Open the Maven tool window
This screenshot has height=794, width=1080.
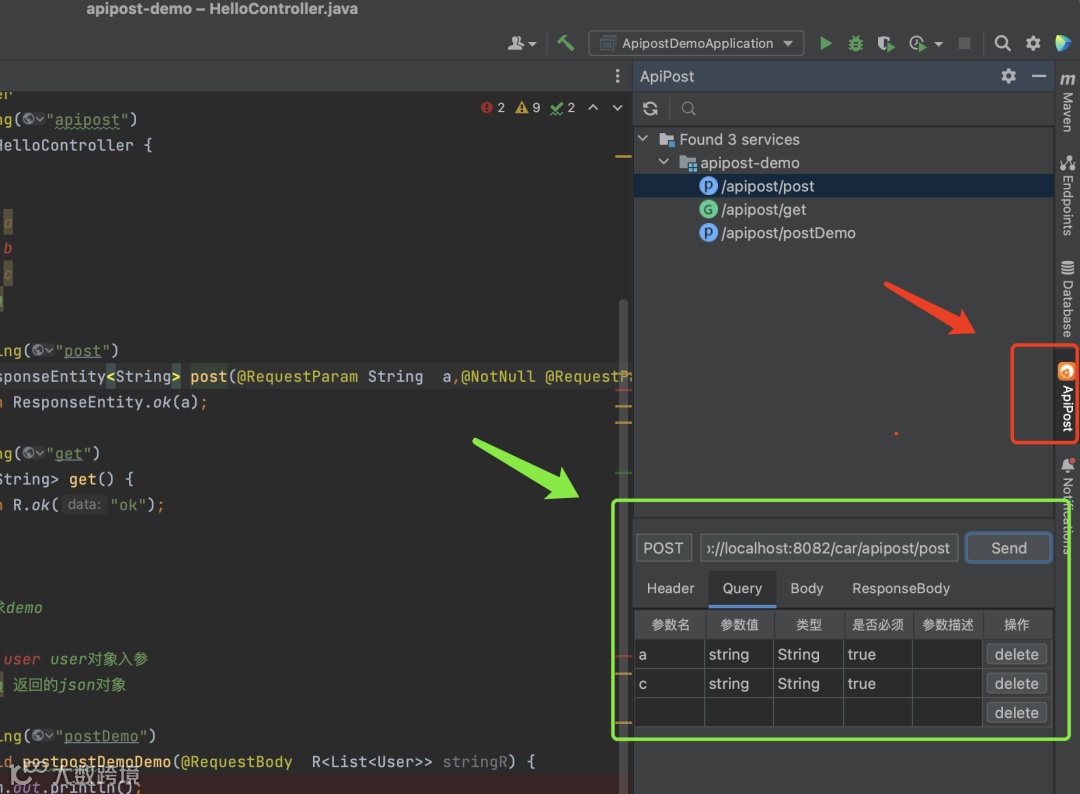click(1068, 102)
